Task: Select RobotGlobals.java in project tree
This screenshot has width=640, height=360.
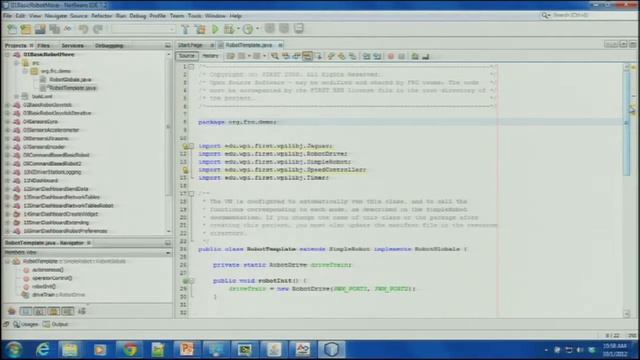Action: [x=70, y=80]
